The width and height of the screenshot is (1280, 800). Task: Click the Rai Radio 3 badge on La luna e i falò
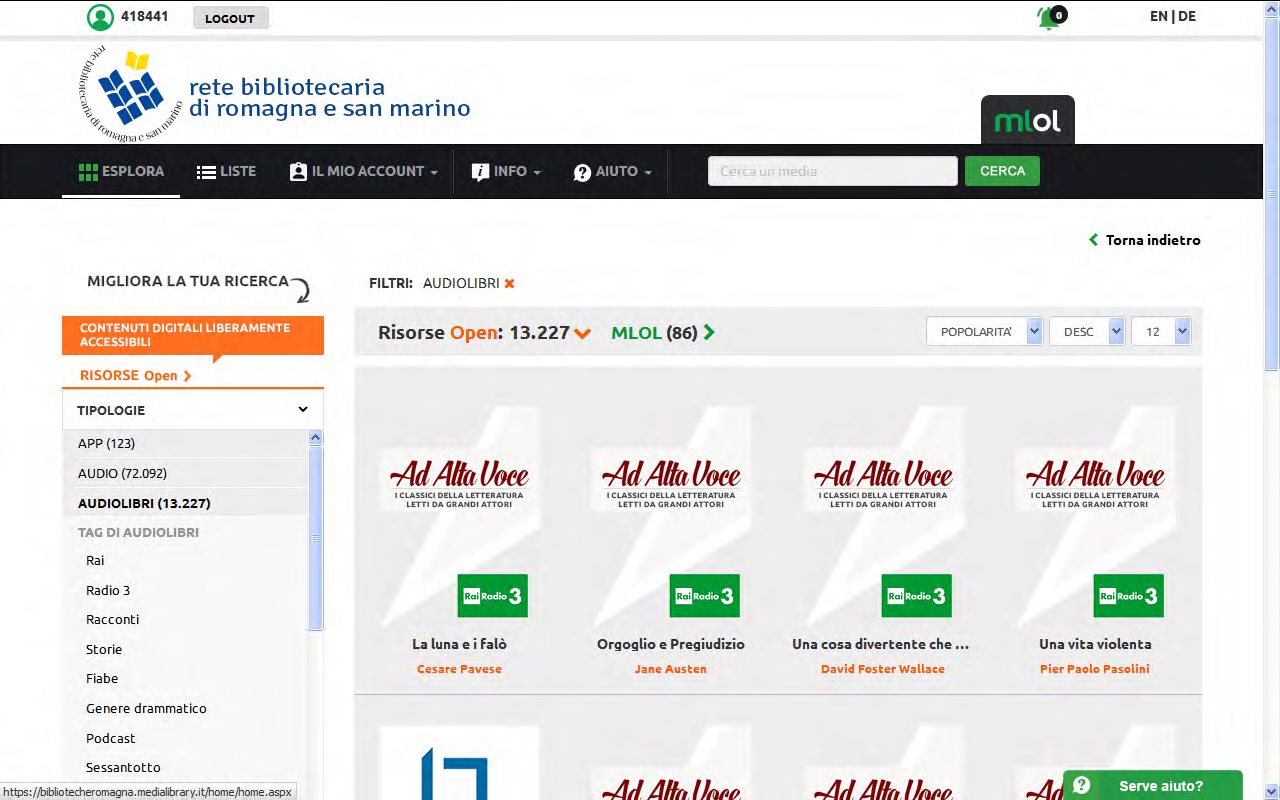coord(492,596)
